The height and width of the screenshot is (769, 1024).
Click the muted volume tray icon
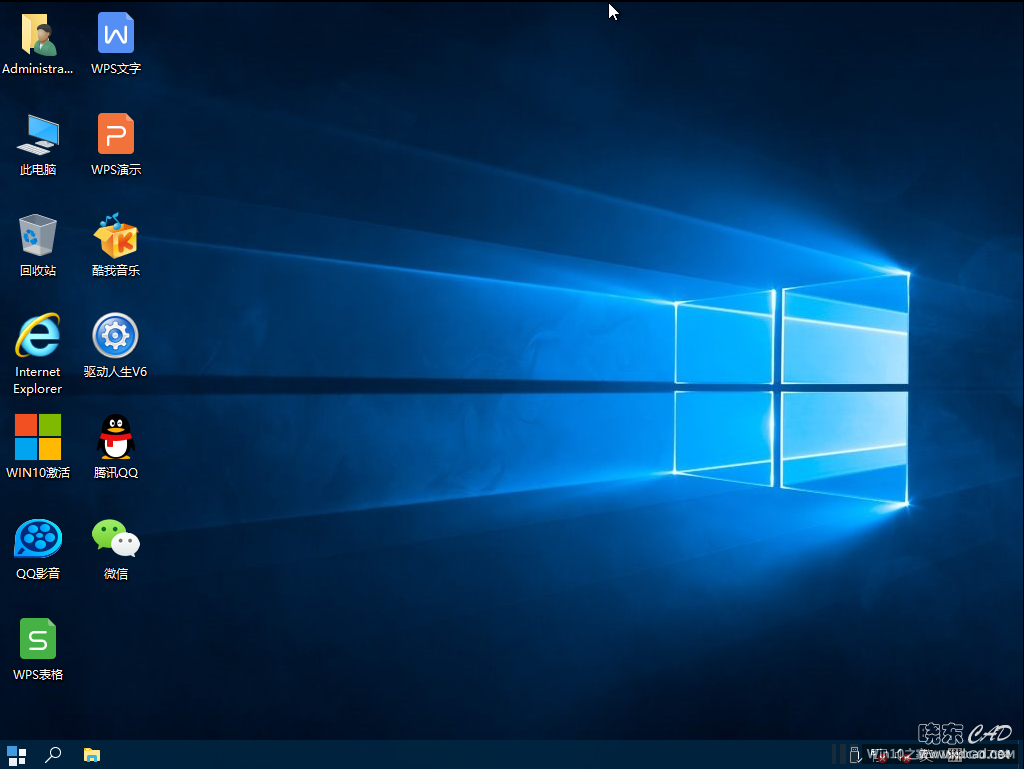click(903, 755)
